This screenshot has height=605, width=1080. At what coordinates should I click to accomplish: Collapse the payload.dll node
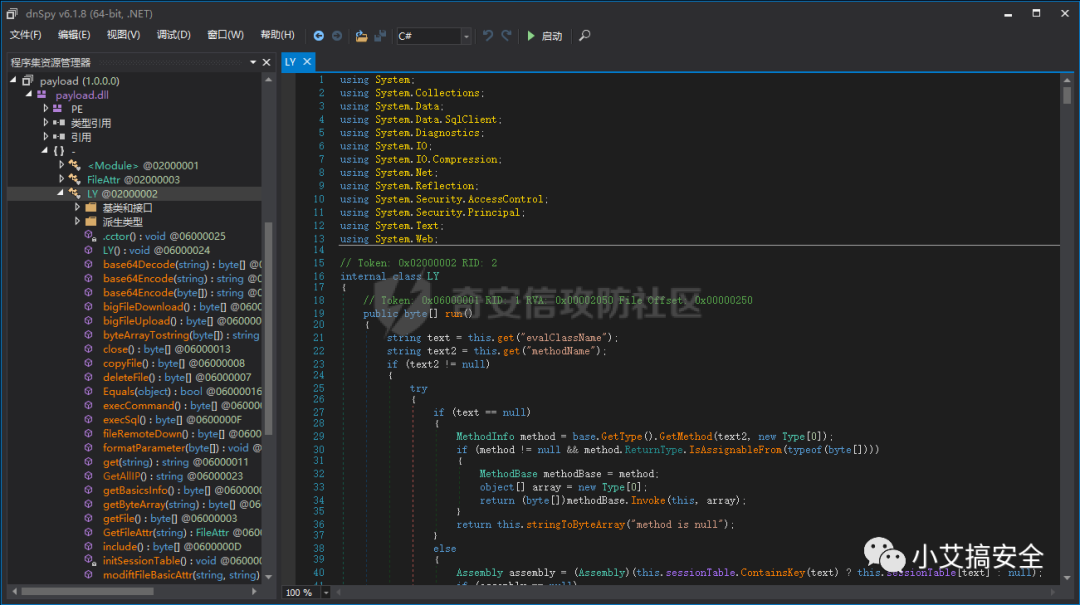29,94
